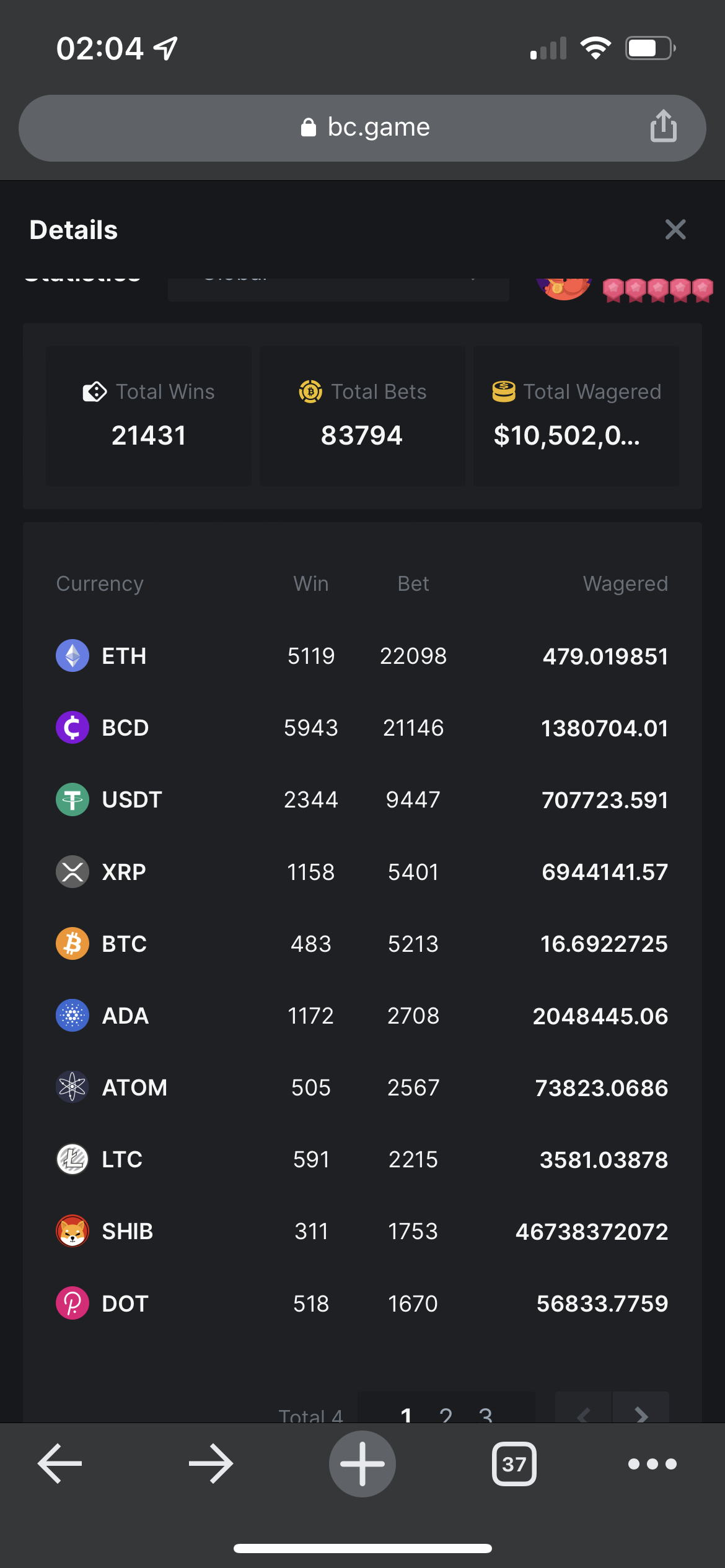Navigate back with browser back arrow
This screenshot has width=725, height=1568.
click(60, 1464)
